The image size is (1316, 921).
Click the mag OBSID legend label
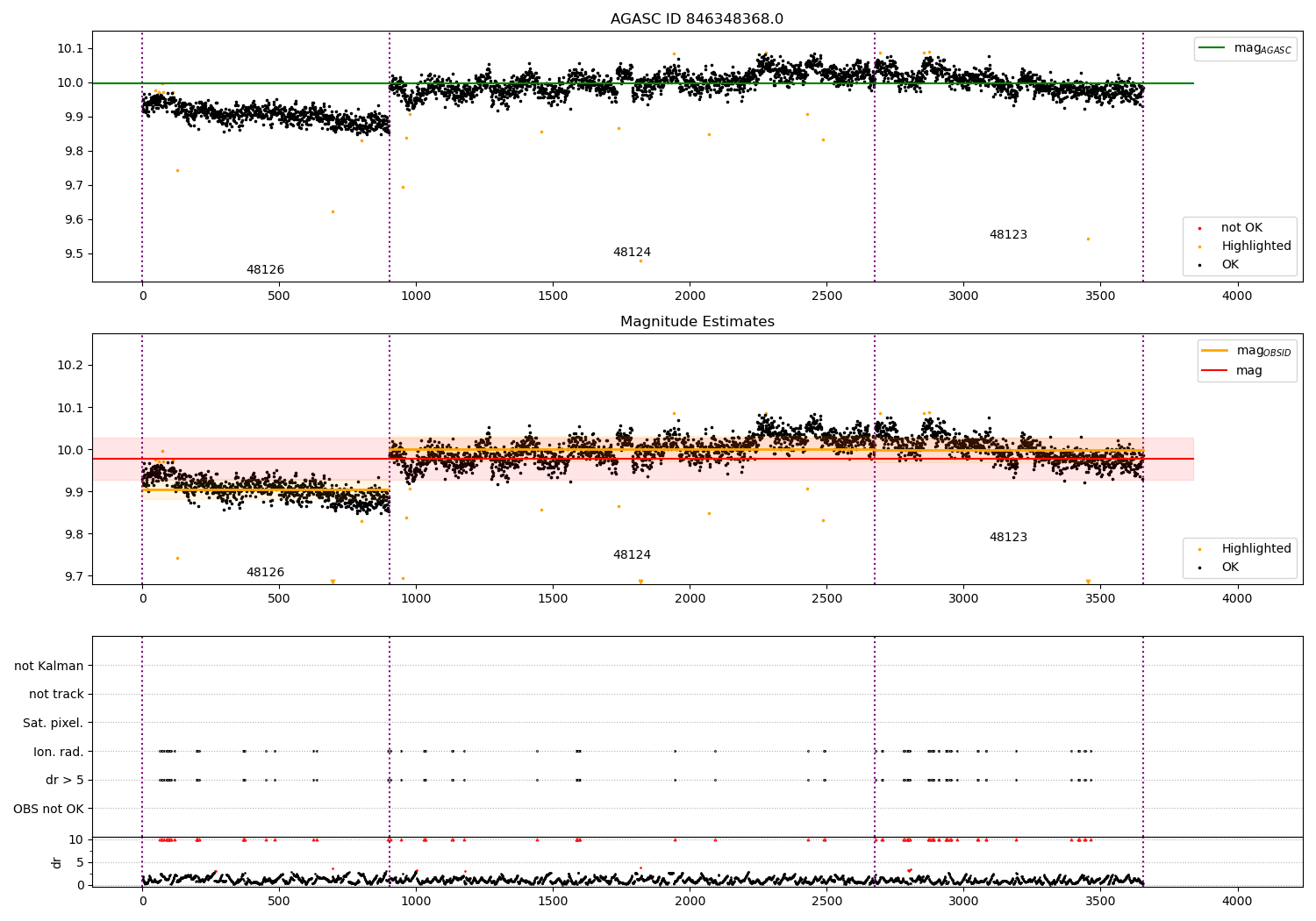point(1263,351)
